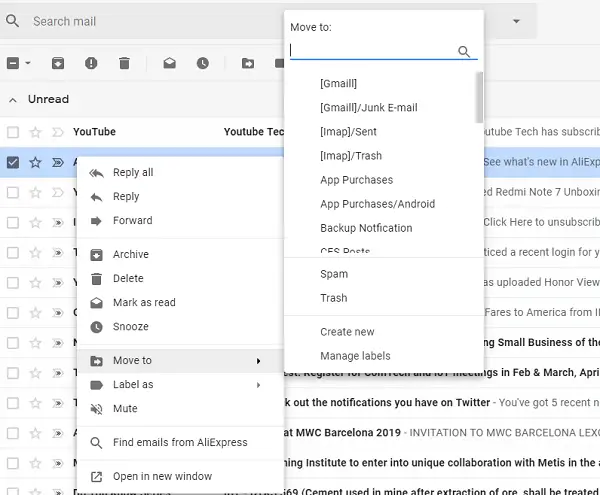Viewport: 600px width, 495px height.
Task: Open the search options dropdown arrow
Action: pos(516,21)
